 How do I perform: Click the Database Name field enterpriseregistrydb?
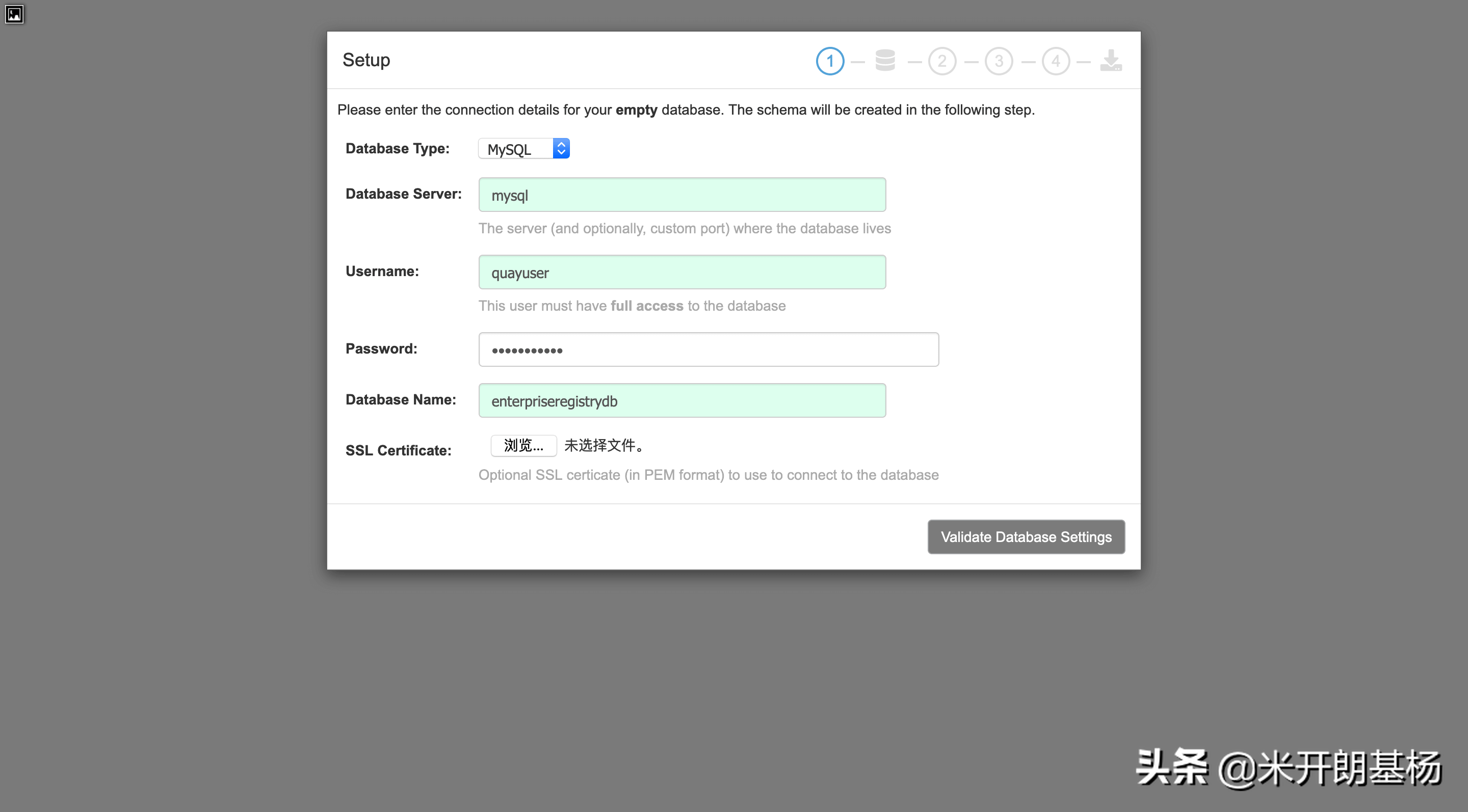pyautogui.click(x=681, y=401)
